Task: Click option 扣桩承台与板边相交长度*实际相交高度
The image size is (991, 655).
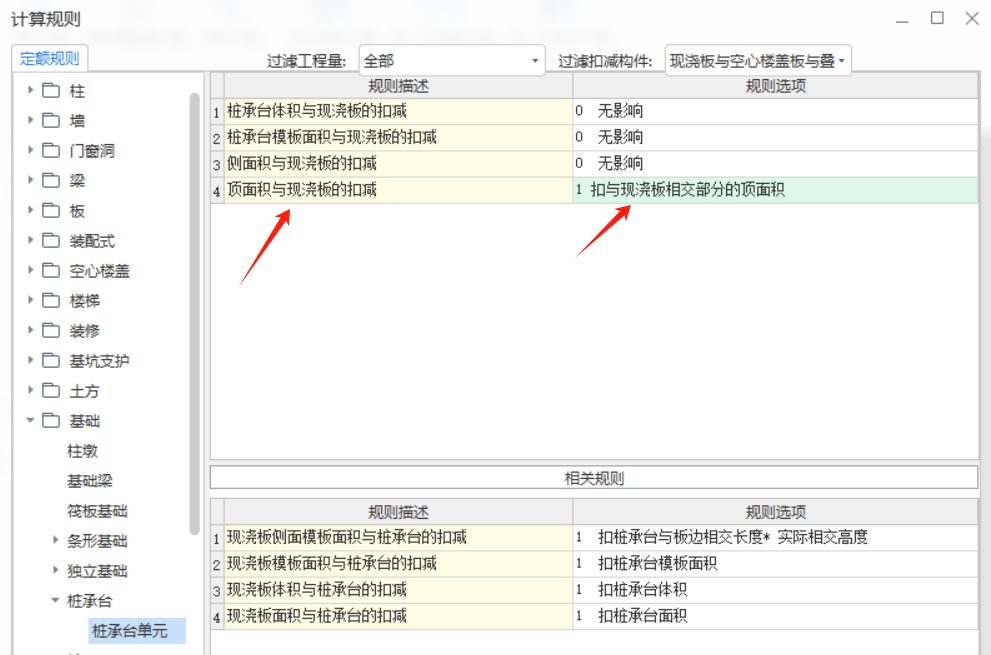Action: pos(775,537)
